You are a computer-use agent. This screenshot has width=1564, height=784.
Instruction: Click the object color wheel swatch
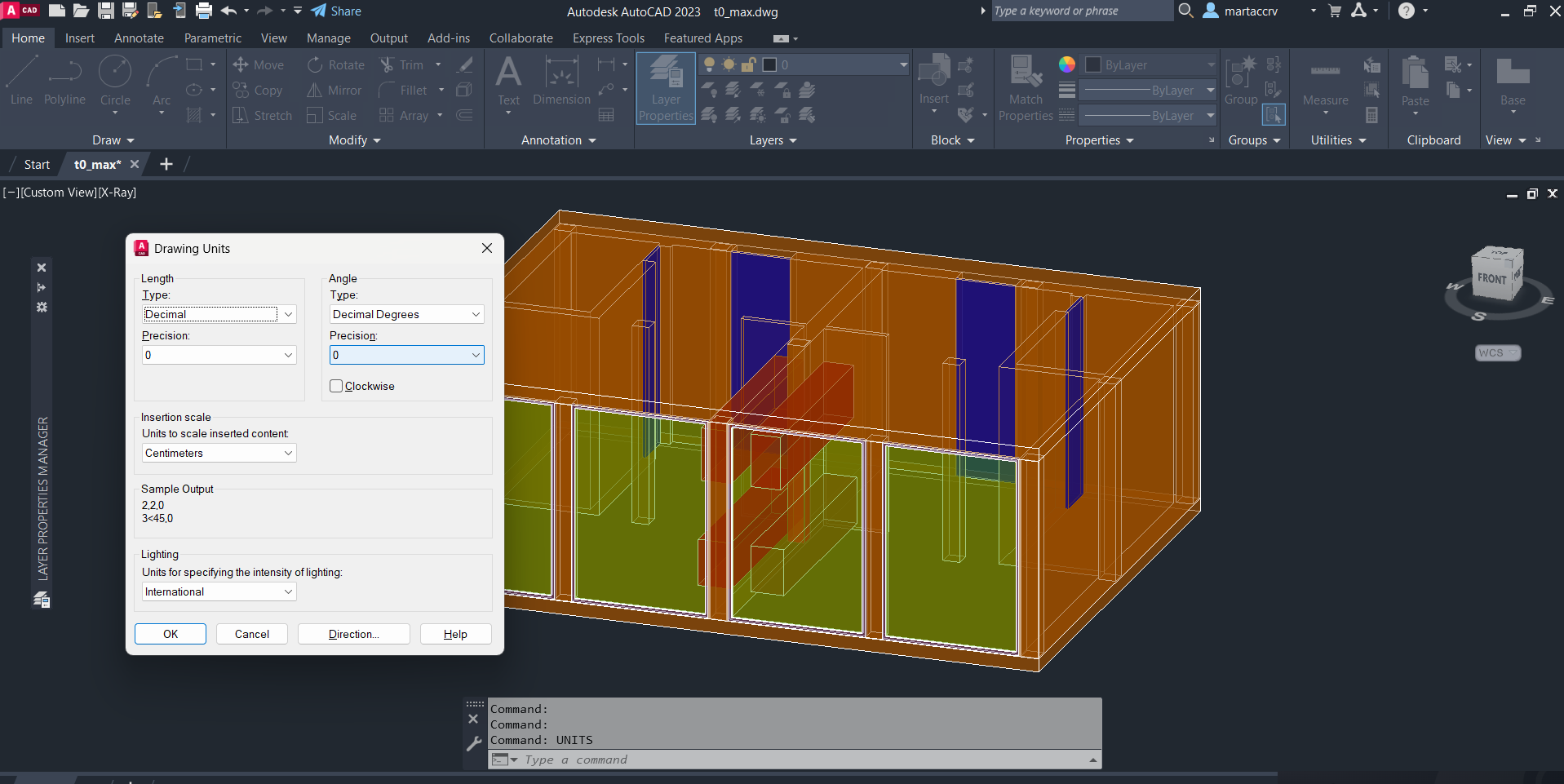point(1066,64)
